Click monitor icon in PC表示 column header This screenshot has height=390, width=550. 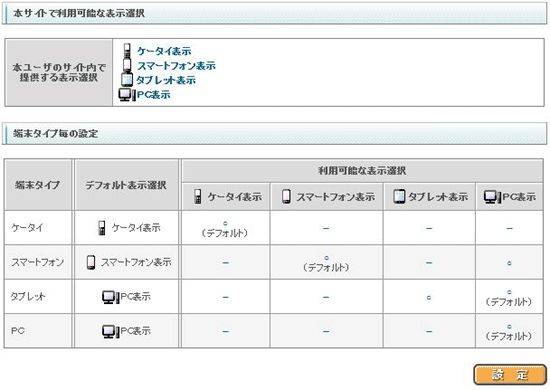point(492,197)
